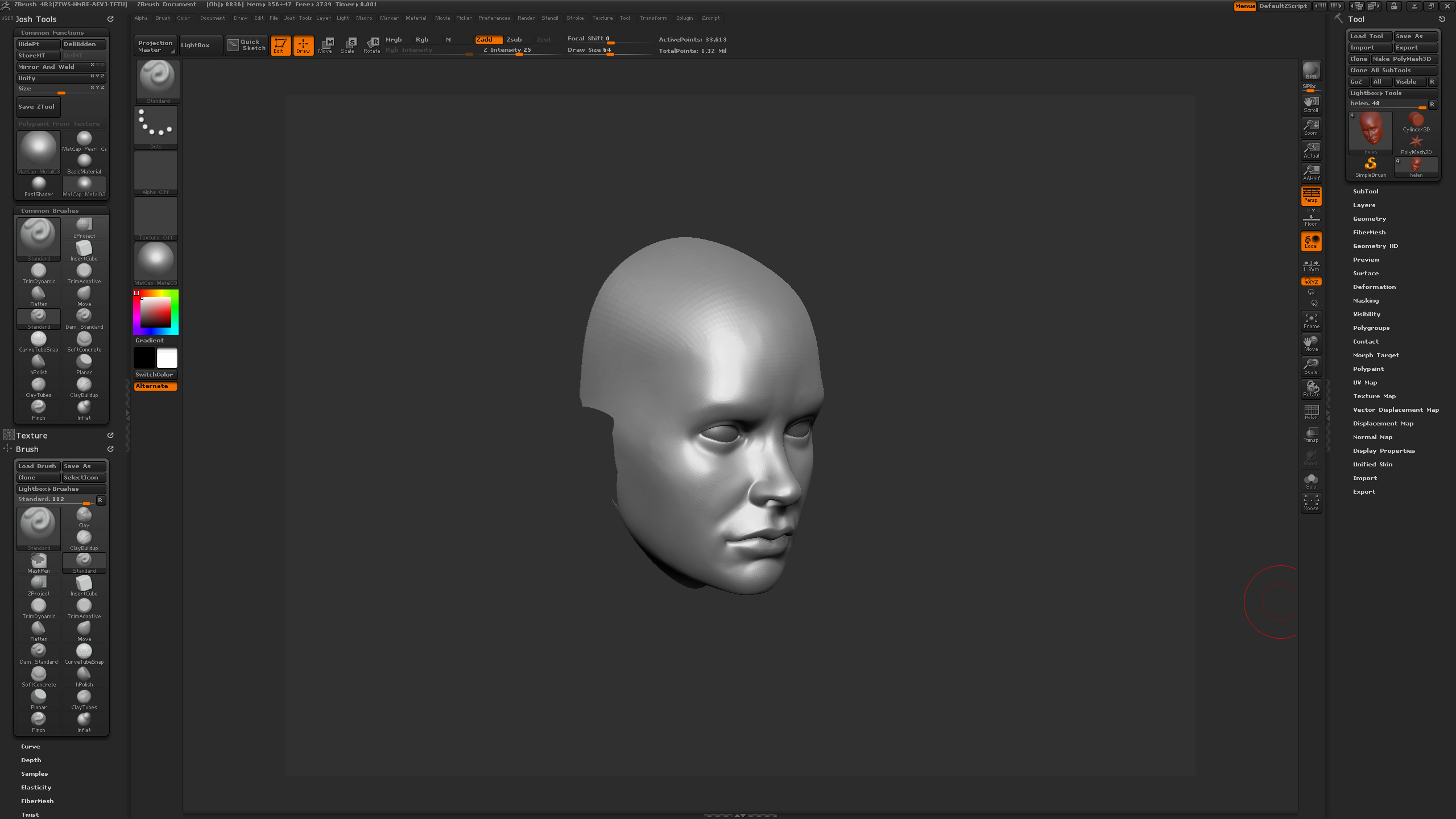Viewport: 1456px width, 819px height.
Task: Click the AAHalf view icon
Action: [x=1311, y=173]
